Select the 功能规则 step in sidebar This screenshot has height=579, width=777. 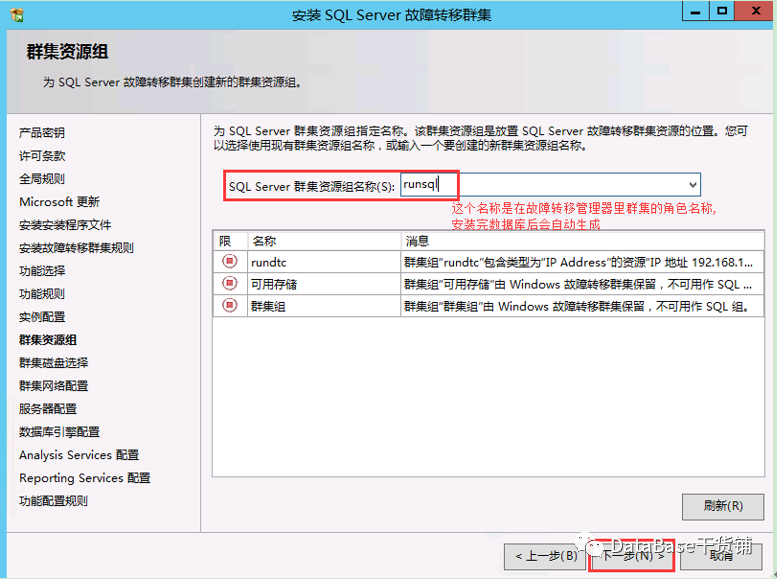point(42,294)
